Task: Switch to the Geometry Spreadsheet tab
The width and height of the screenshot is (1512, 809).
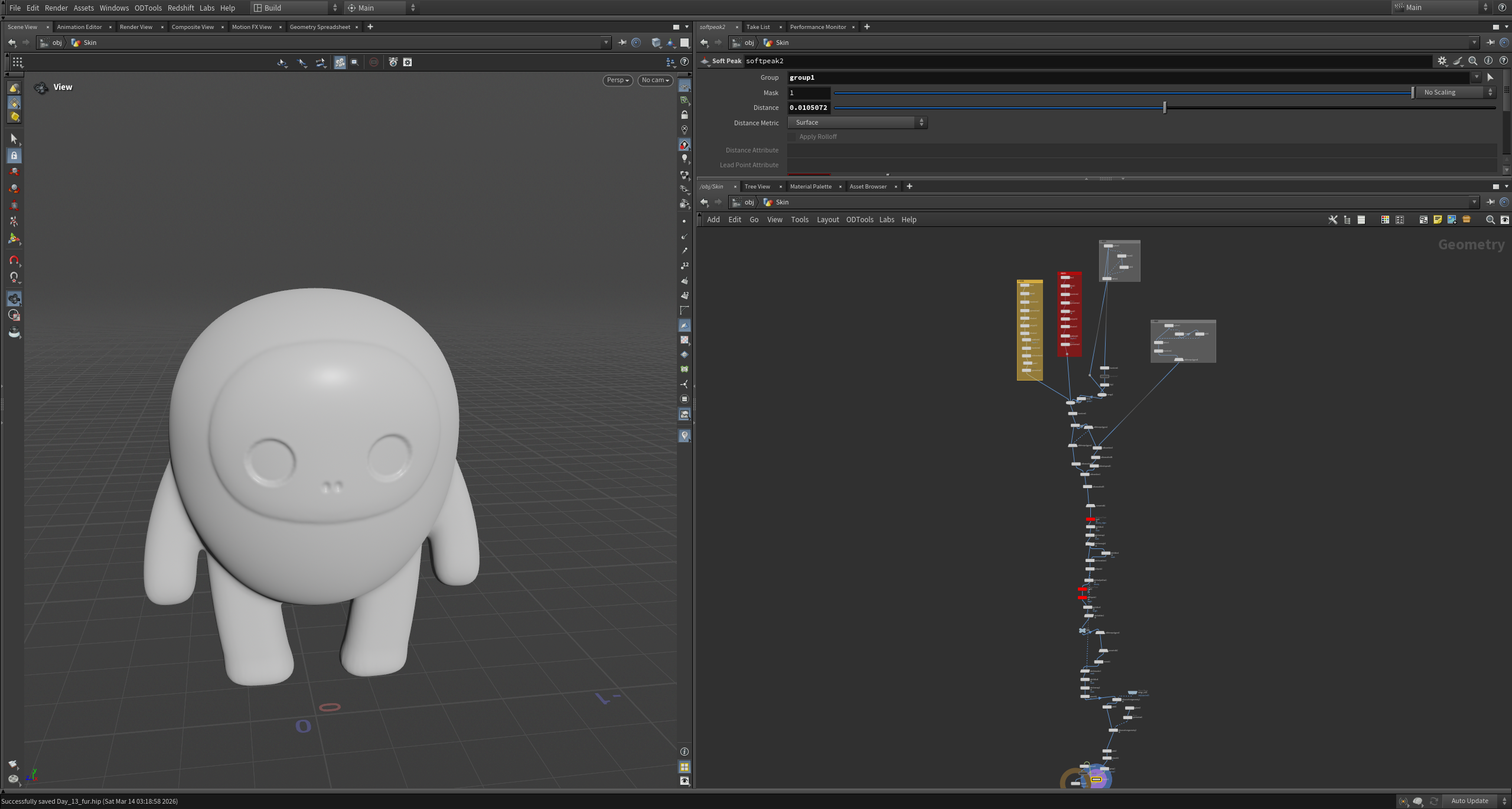Action: 320,27
